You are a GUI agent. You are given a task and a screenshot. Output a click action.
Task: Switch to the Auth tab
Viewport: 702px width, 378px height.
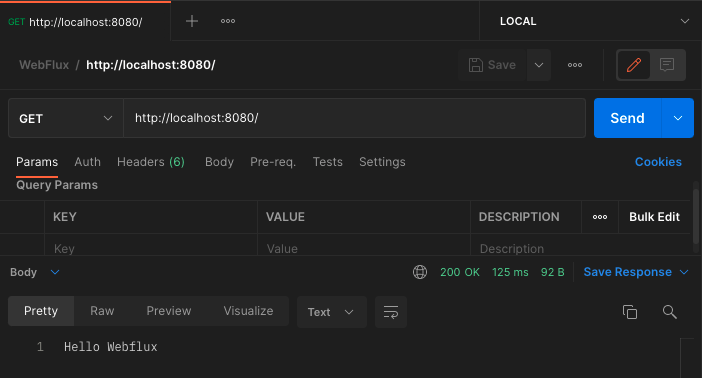(87, 162)
